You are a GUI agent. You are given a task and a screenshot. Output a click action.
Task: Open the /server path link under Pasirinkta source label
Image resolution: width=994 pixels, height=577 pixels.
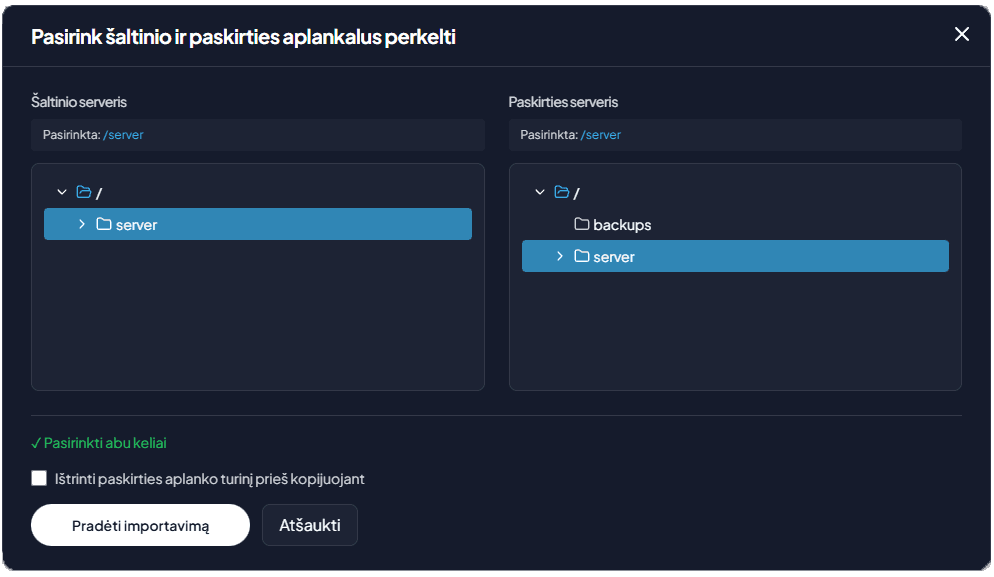pyautogui.click(x=123, y=134)
